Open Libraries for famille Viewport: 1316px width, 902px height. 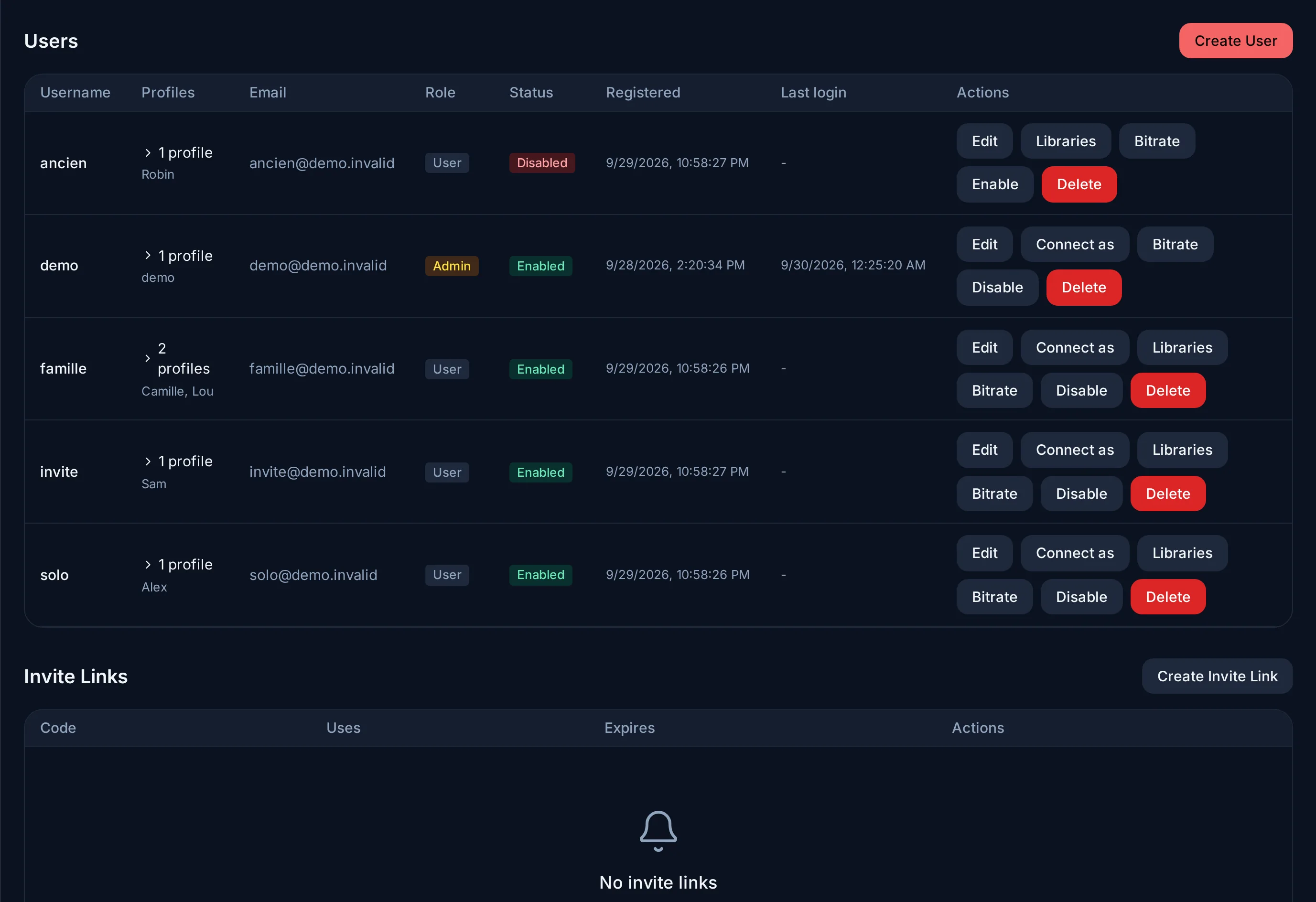click(1182, 348)
